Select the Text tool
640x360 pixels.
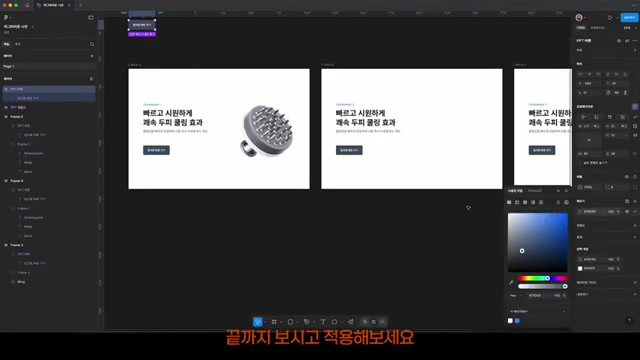(x=323, y=322)
